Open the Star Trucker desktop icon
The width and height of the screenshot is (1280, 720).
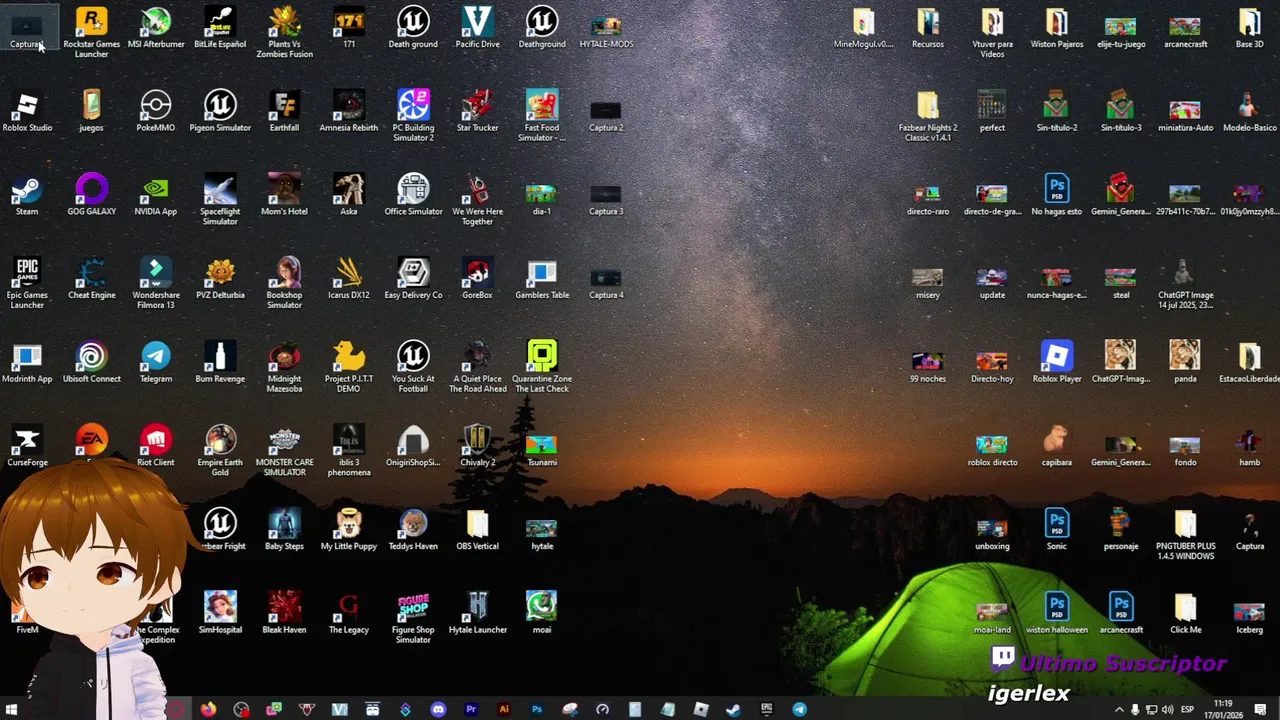pyautogui.click(x=477, y=111)
